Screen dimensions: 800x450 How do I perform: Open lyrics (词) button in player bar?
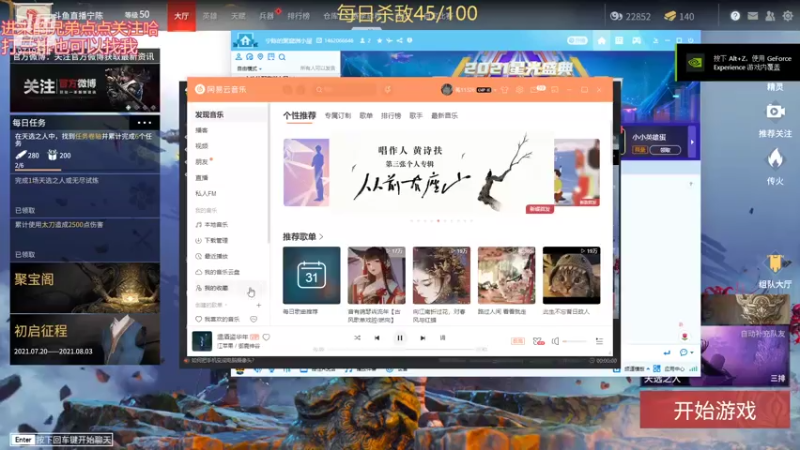point(442,338)
